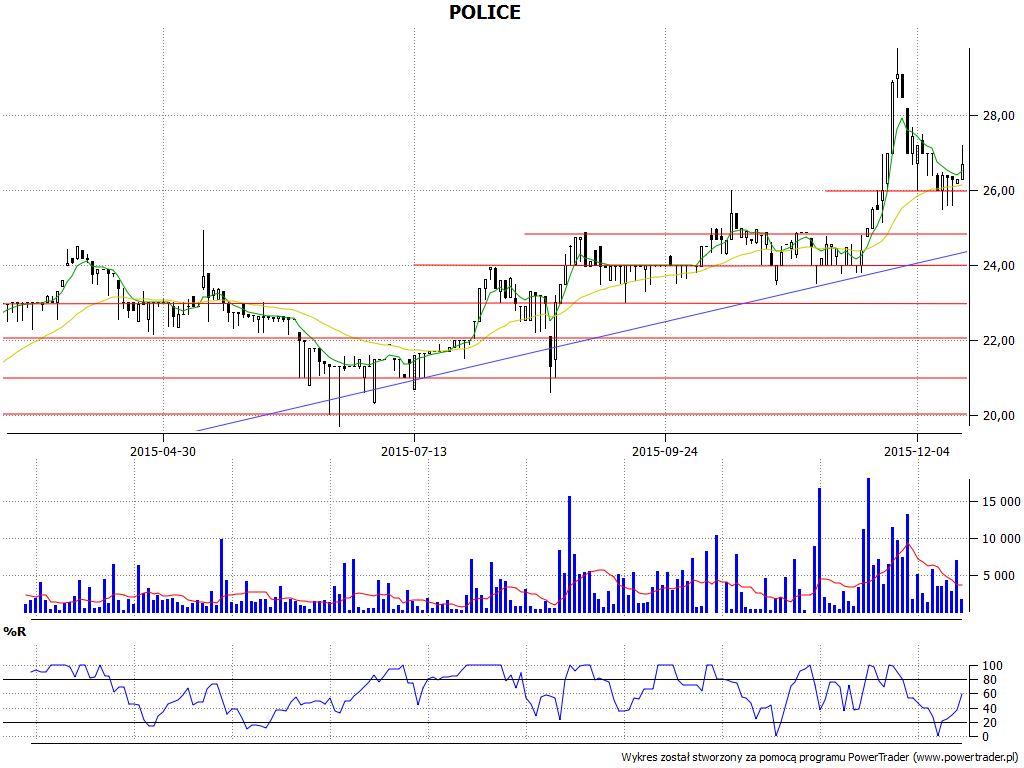
Task: Click the 40 level on %R axis
Action: (x=989, y=709)
